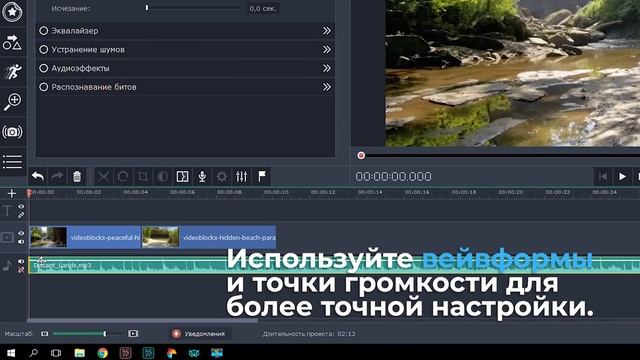This screenshot has height=360, width=640.
Task: Open clip properties gear icon
Action: 222,176
